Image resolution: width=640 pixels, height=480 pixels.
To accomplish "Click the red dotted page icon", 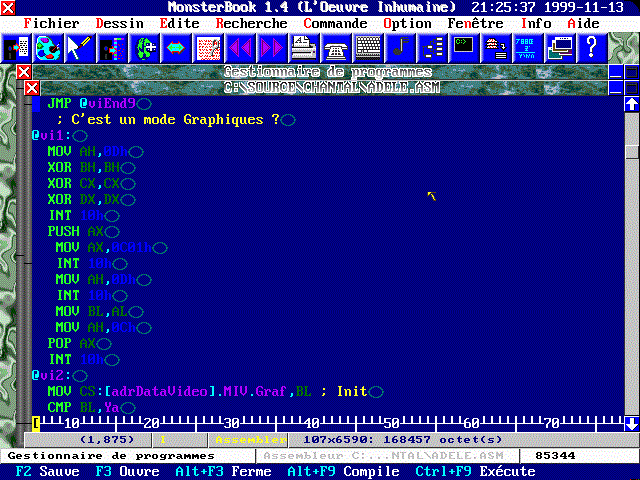I will [x=208, y=48].
